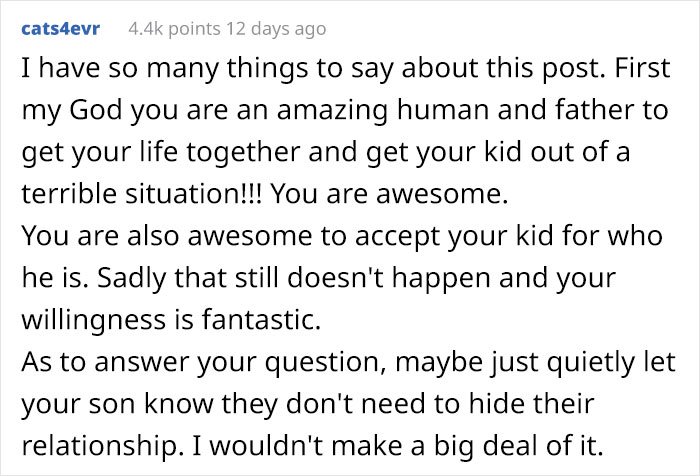
Task: Click the 4.4k points score text
Action: (174, 29)
